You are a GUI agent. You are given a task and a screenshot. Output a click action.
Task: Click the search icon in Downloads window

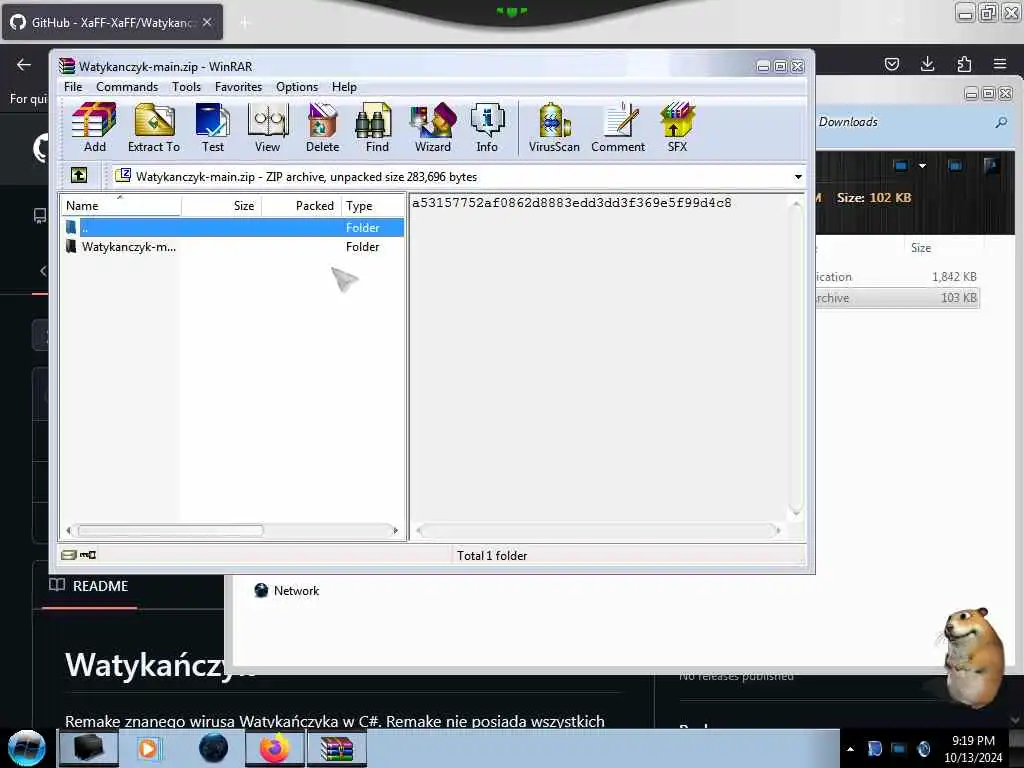coord(1001,122)
